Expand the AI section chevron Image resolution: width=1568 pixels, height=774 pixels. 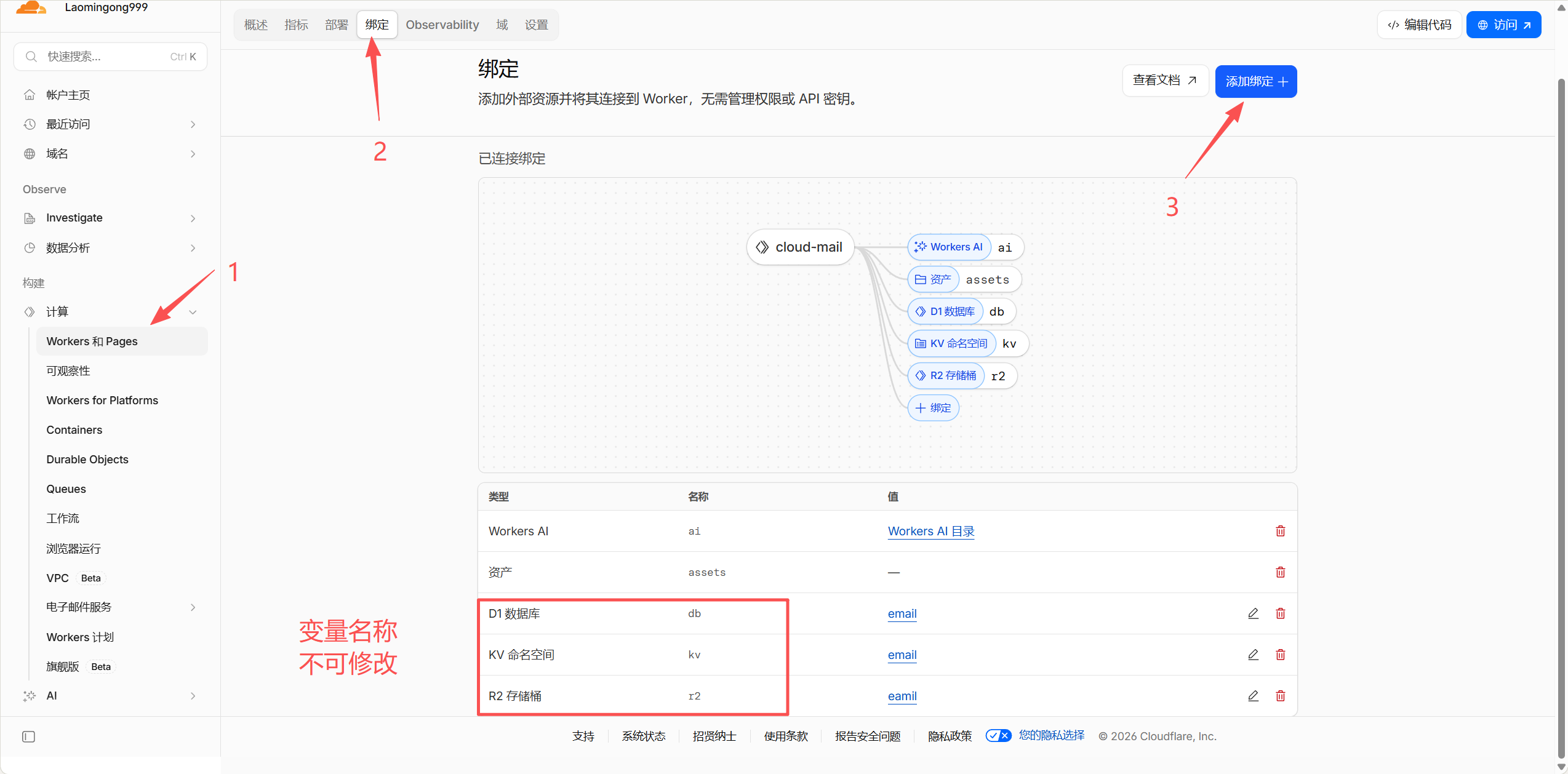coord(193,696)
